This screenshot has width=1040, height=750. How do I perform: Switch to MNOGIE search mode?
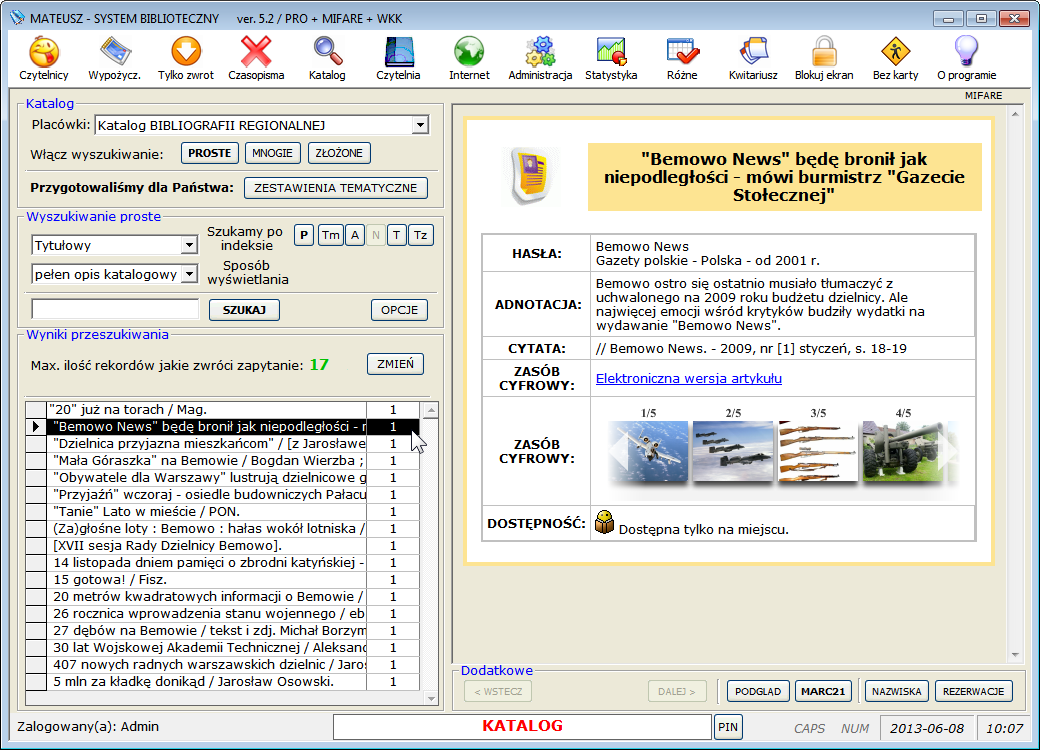[272, 153]
